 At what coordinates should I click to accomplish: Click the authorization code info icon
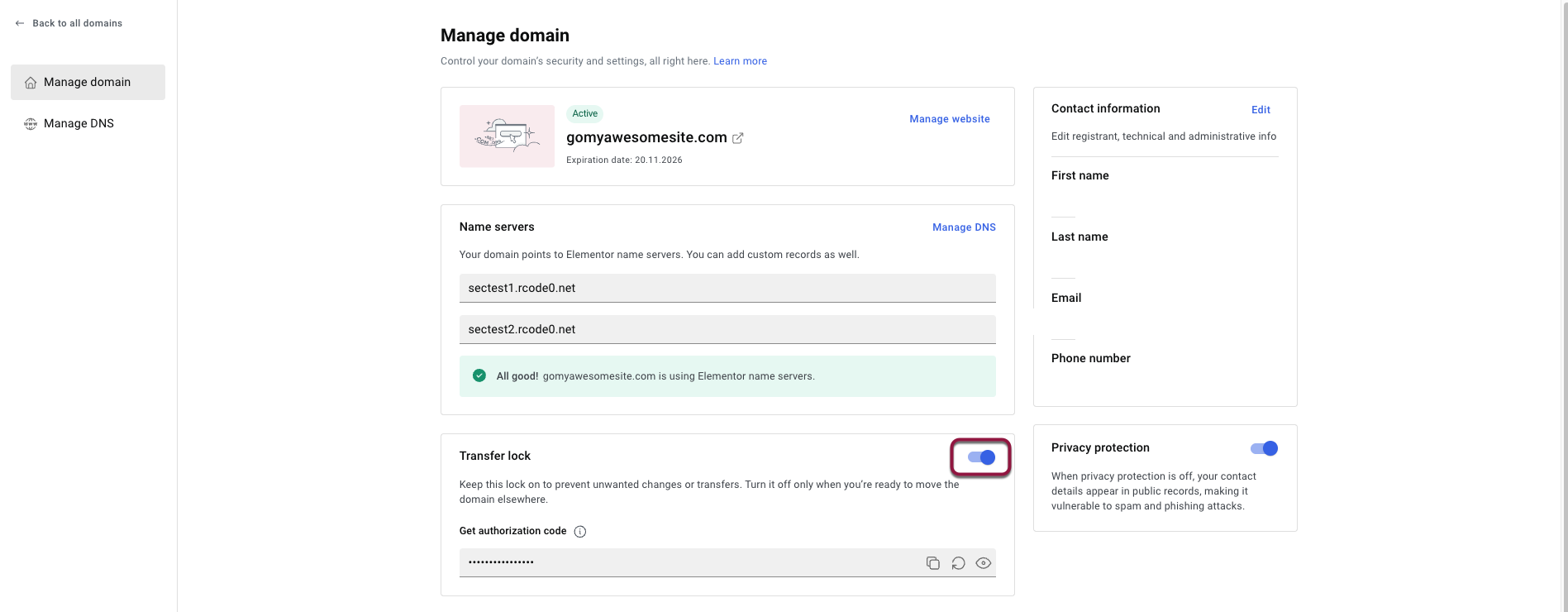(x=580, y=532)
